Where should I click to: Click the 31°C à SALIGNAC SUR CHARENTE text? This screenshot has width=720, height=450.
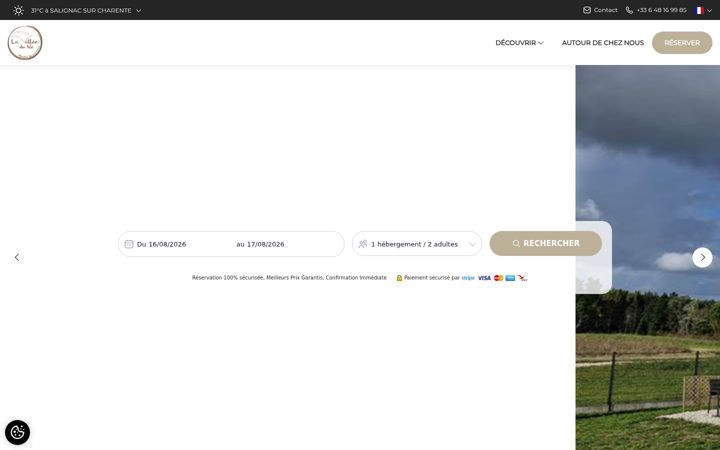(x=81, y=11)
